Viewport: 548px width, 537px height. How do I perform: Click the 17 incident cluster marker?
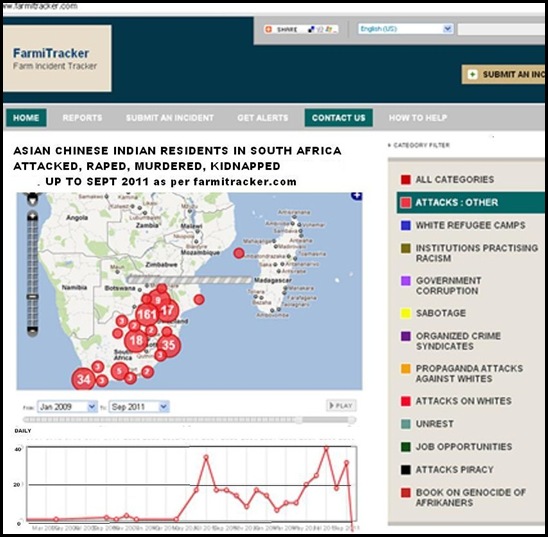pyautogui.click(x=168, y=311)
